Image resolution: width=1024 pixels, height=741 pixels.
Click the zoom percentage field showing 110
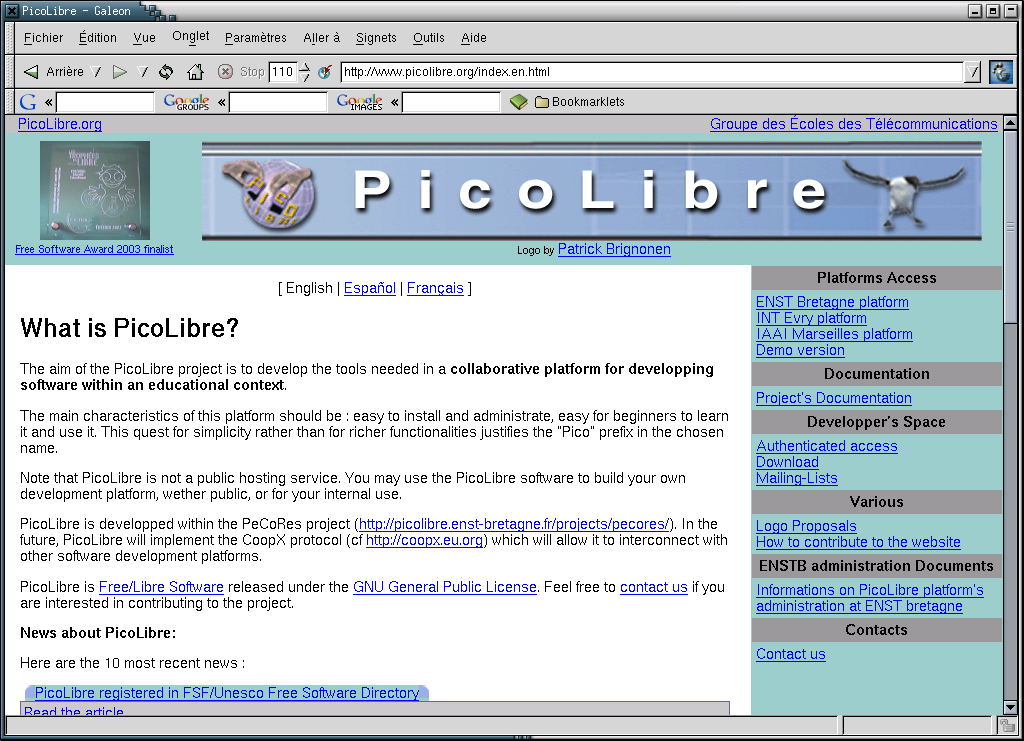click(x=283, y=72)
